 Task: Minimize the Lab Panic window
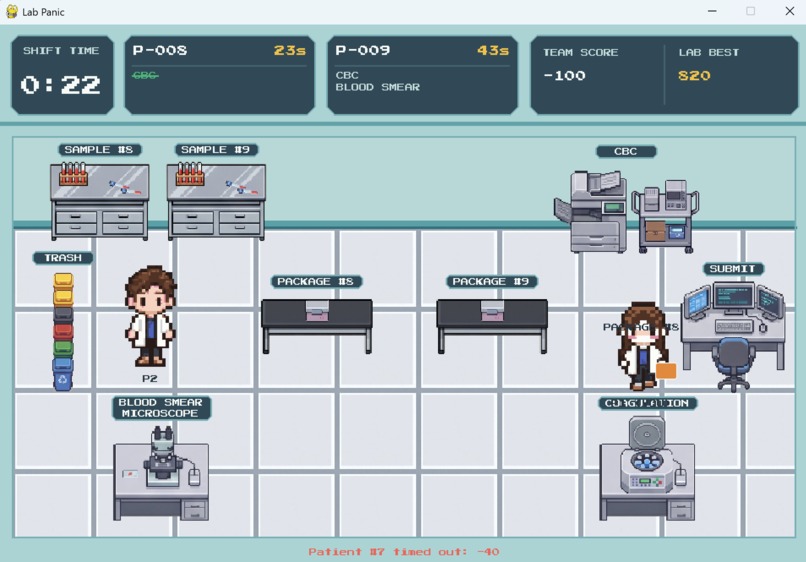(712, 11)
